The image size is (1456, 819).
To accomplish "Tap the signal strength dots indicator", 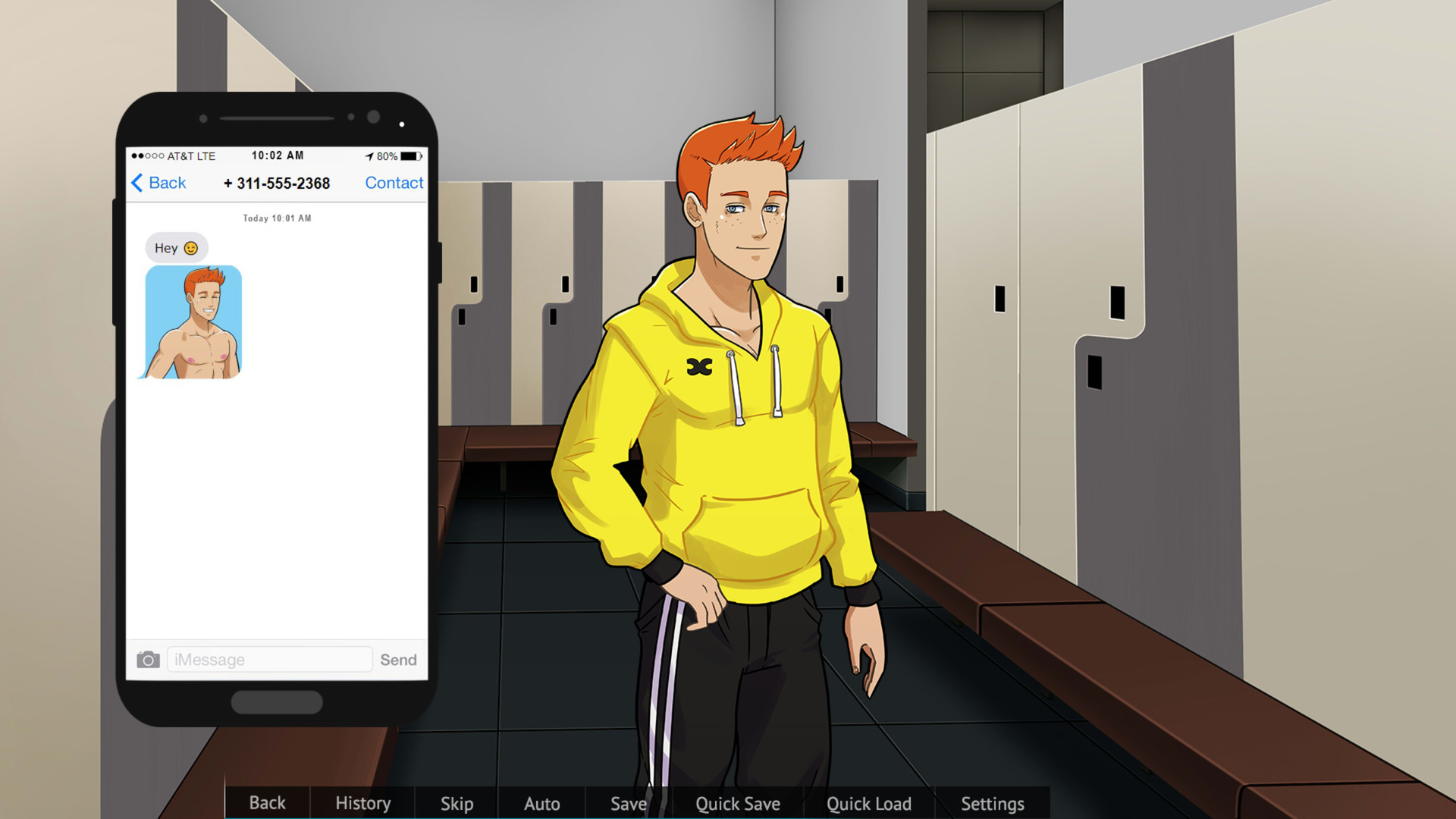I will [147, 156].
